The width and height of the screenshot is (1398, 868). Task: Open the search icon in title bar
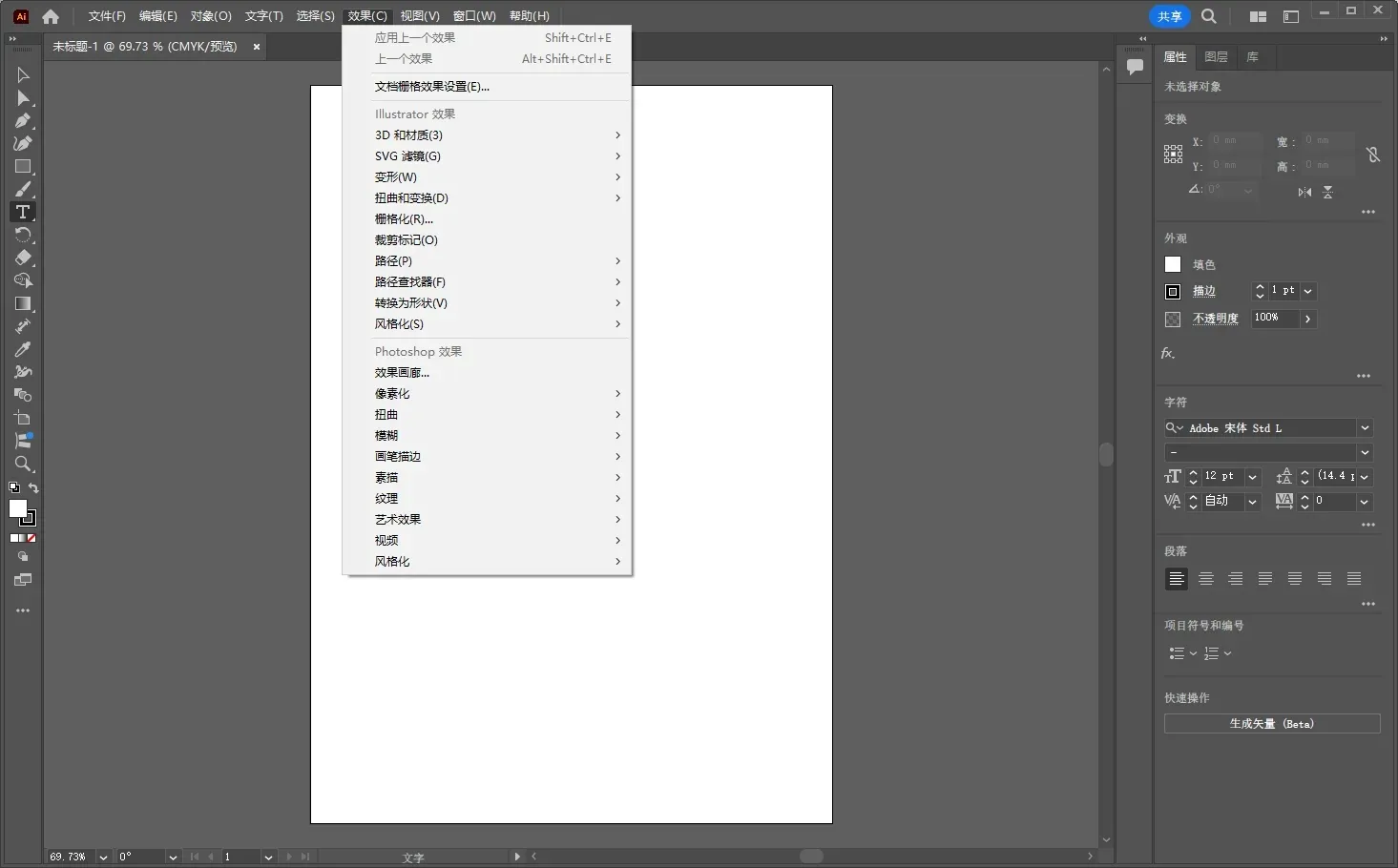tap(1209, 16)
